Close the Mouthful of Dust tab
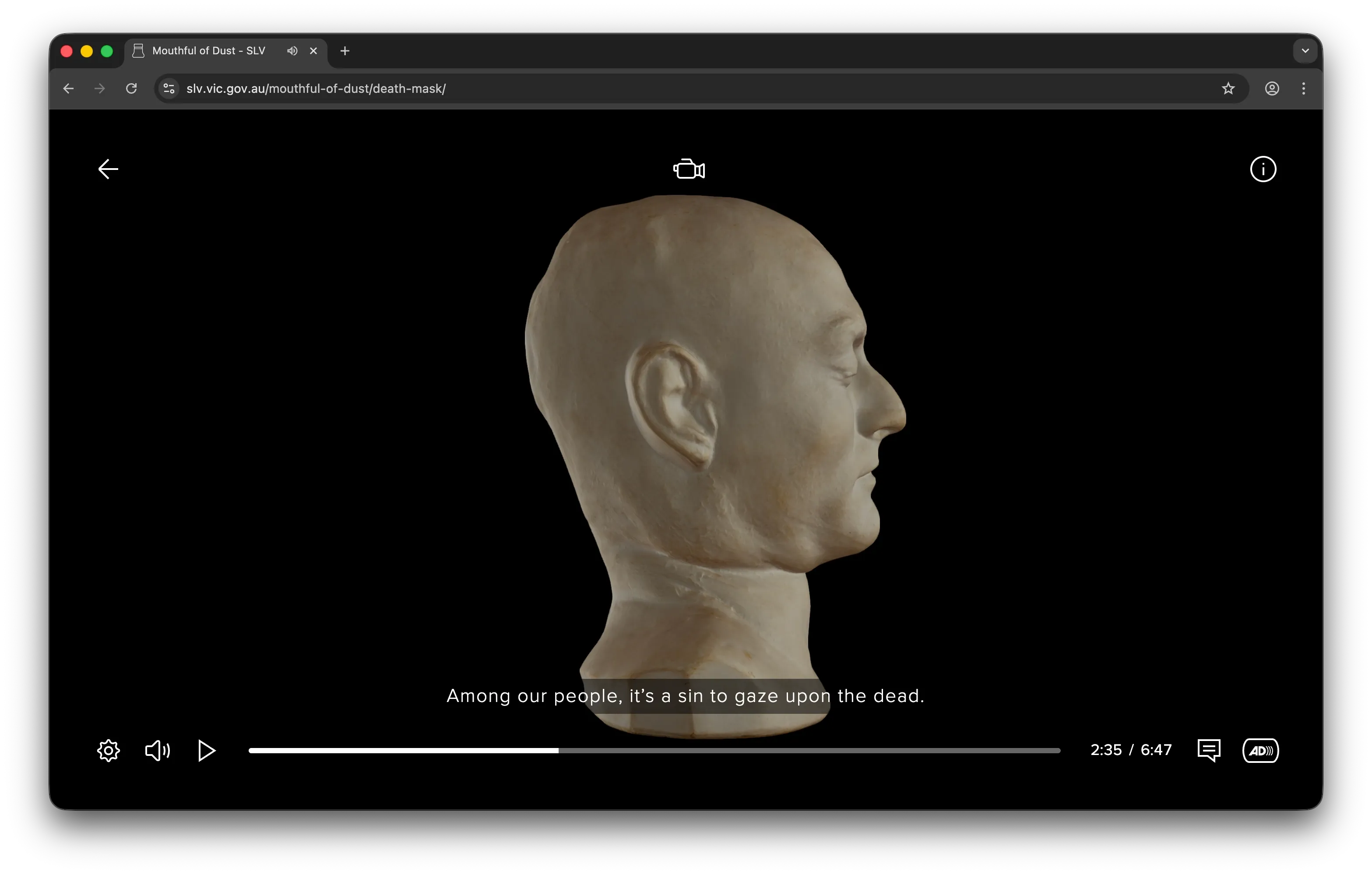 pyautogui.click(x=313, y=51)
